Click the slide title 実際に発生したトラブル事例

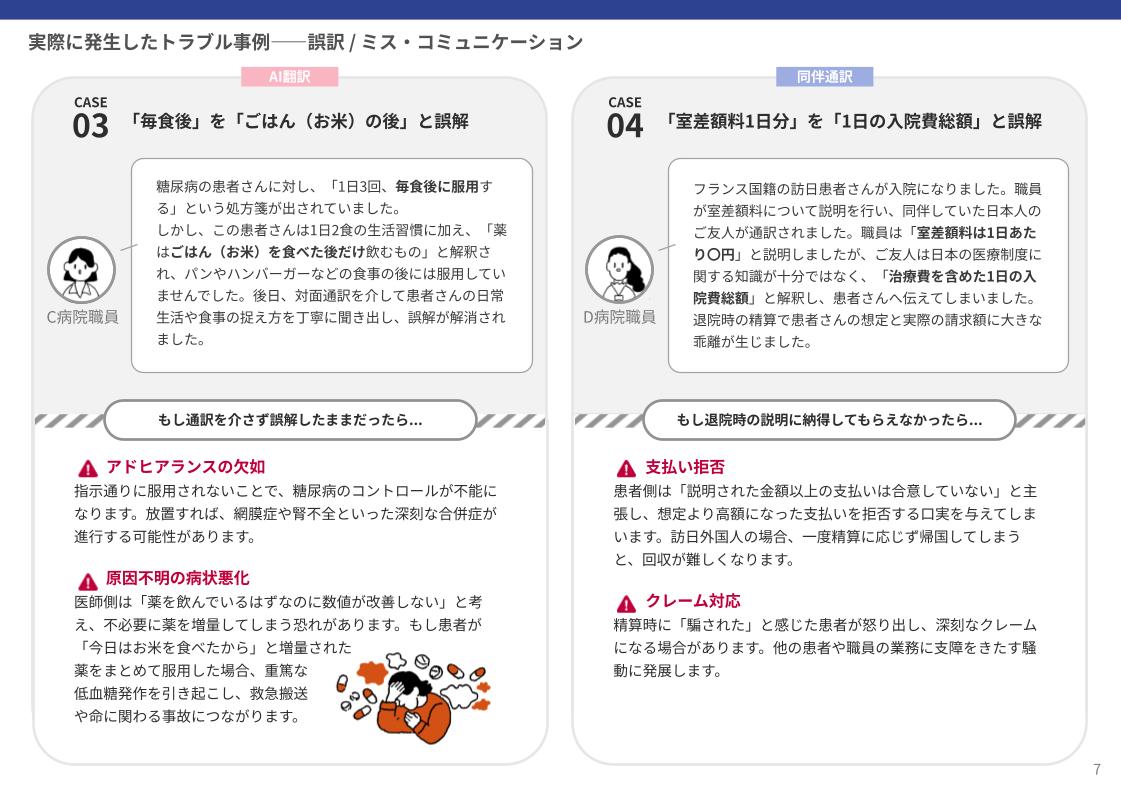click(x=305, y=42)
